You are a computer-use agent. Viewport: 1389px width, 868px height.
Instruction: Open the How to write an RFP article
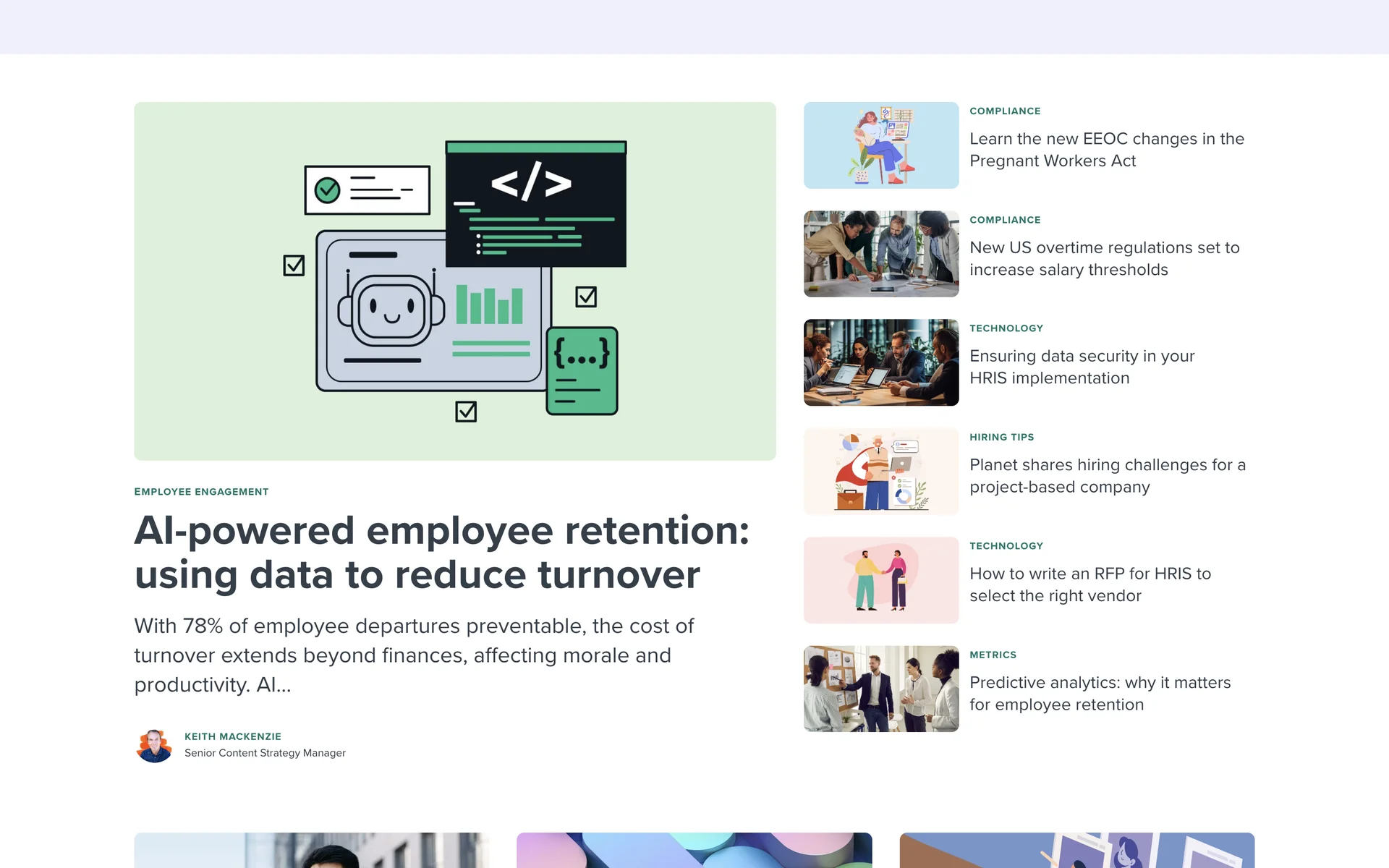[1089, 584]
